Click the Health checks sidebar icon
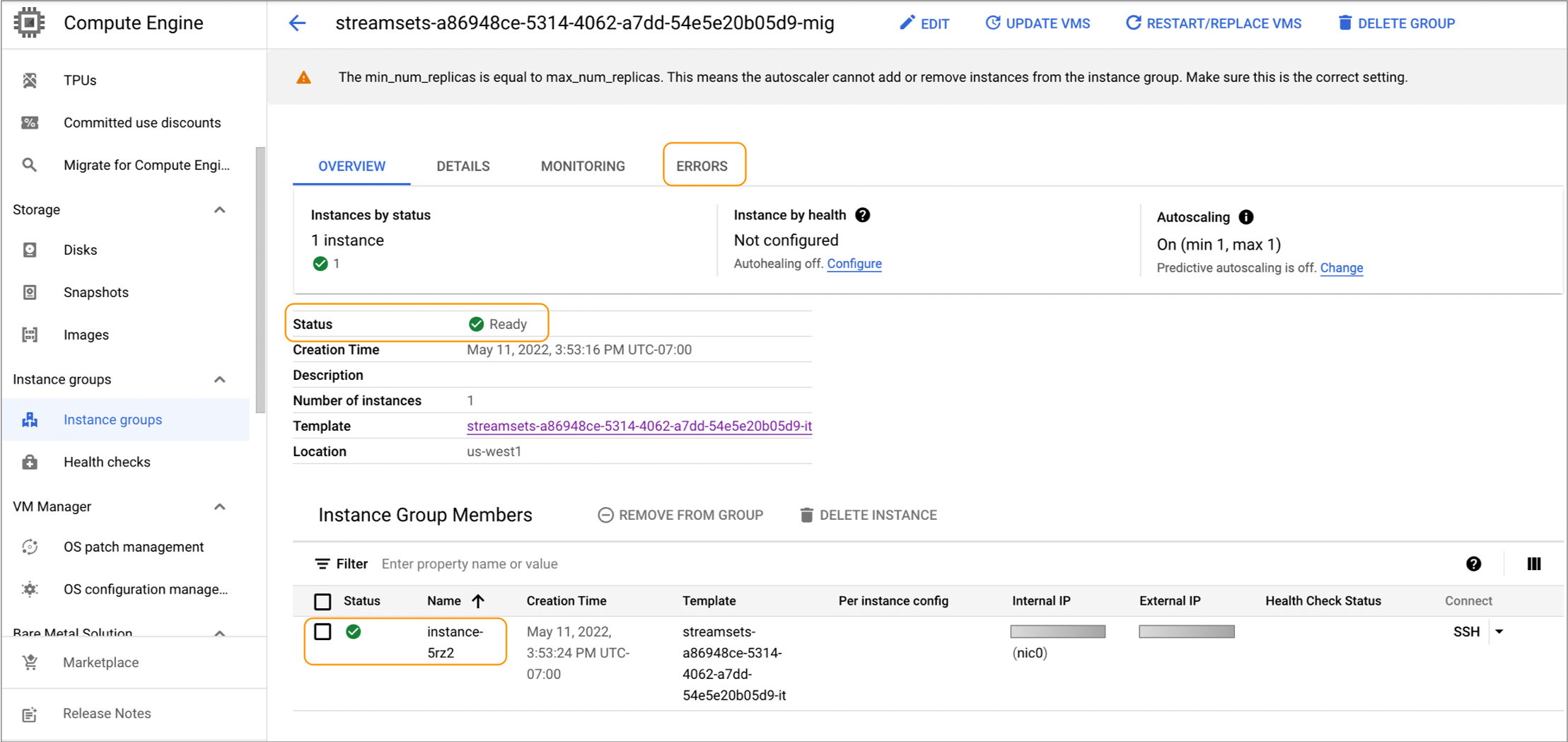Screen dimensions: 1568x742 [x=30, y=462]
